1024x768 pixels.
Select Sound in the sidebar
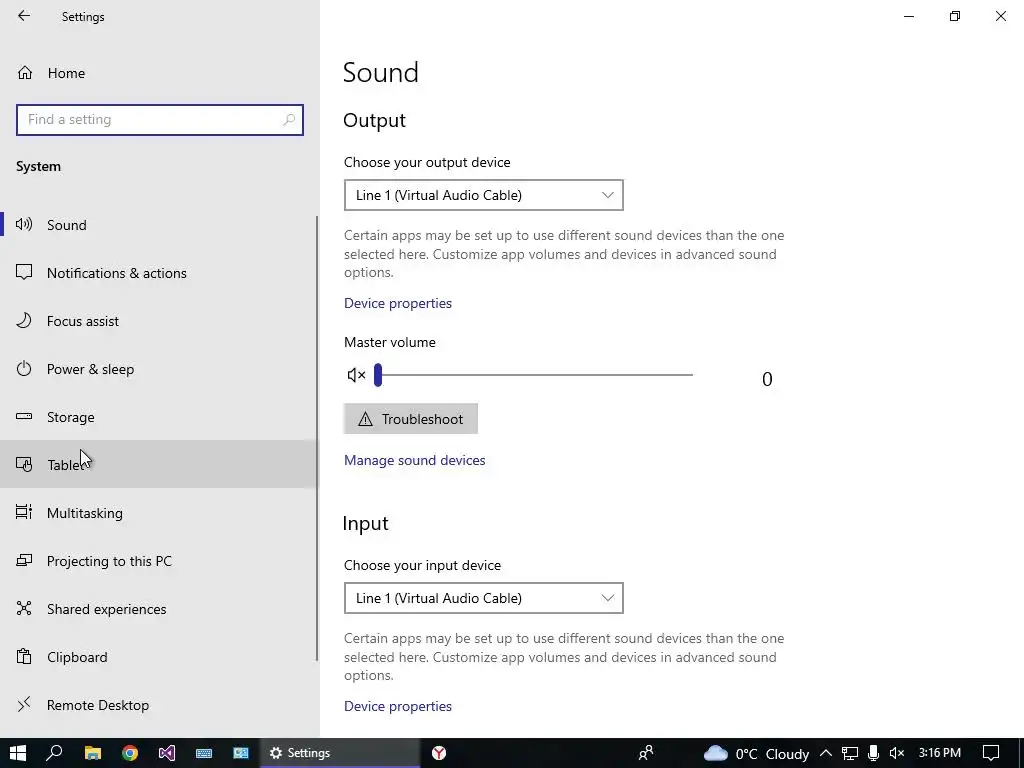click(158, 225)
